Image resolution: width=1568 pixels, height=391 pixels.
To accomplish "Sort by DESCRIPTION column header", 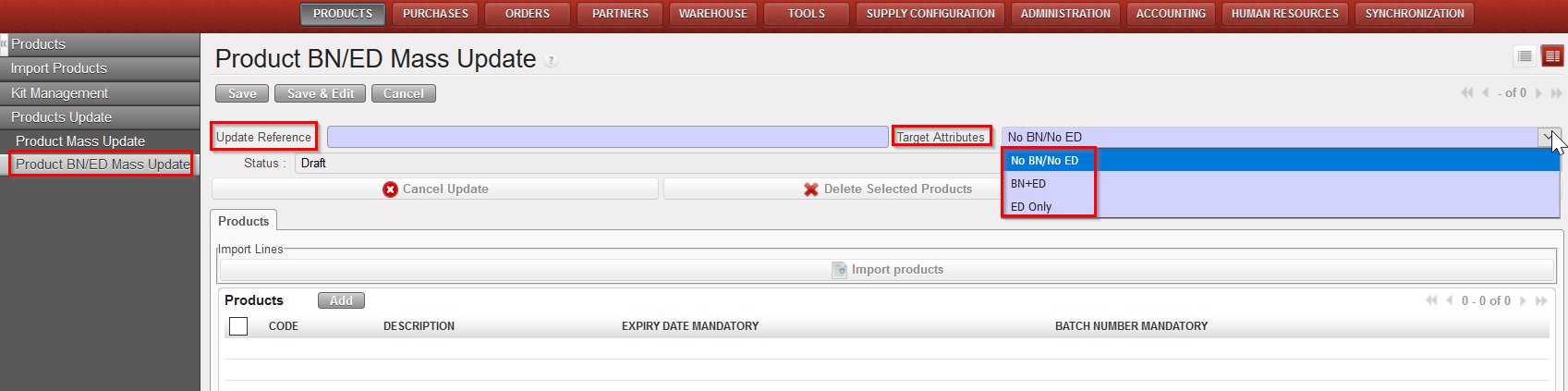I will click(419, 326).
